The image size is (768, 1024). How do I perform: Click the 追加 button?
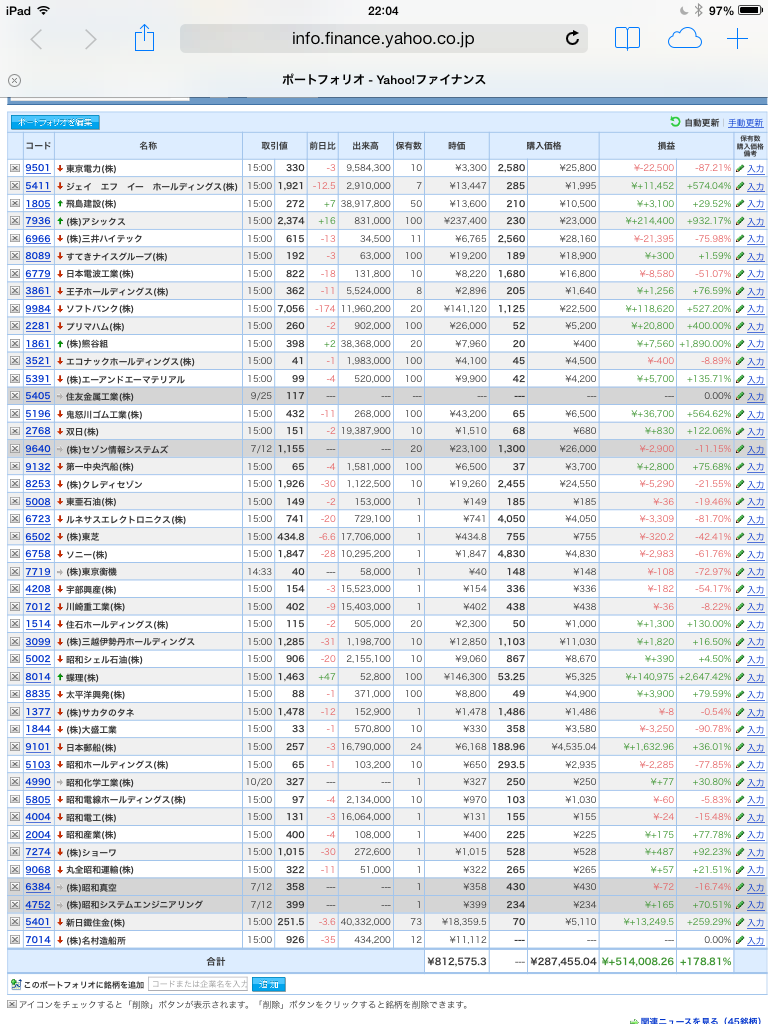click(269, 984)
